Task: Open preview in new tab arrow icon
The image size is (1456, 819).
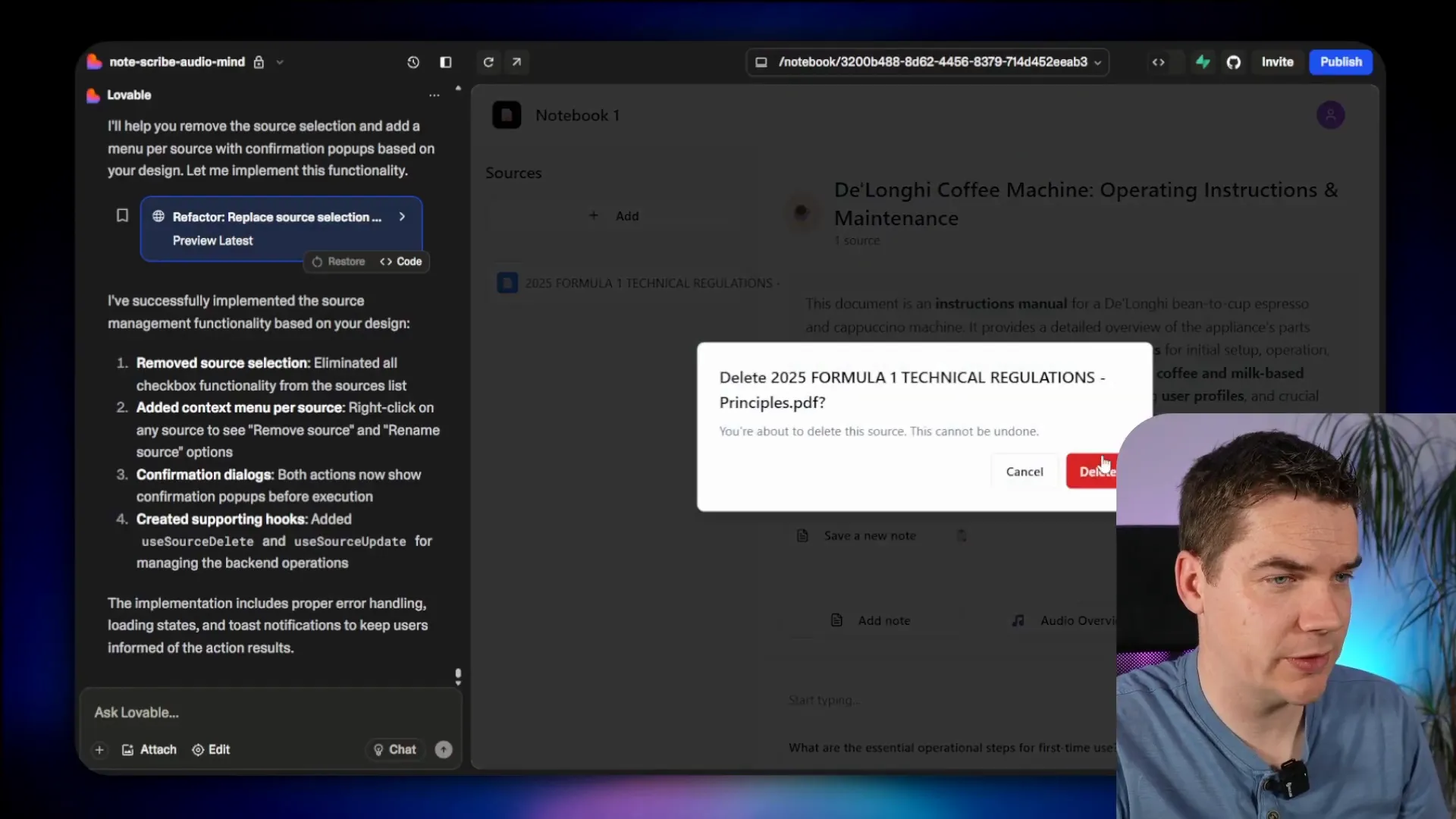Action: click(516, 62)
